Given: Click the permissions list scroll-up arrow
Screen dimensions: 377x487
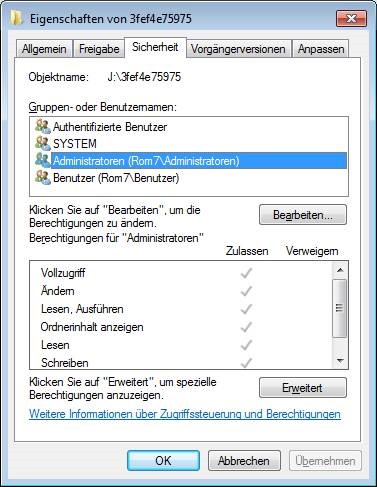Looking at the screenshot, I should tap(340, 270).
